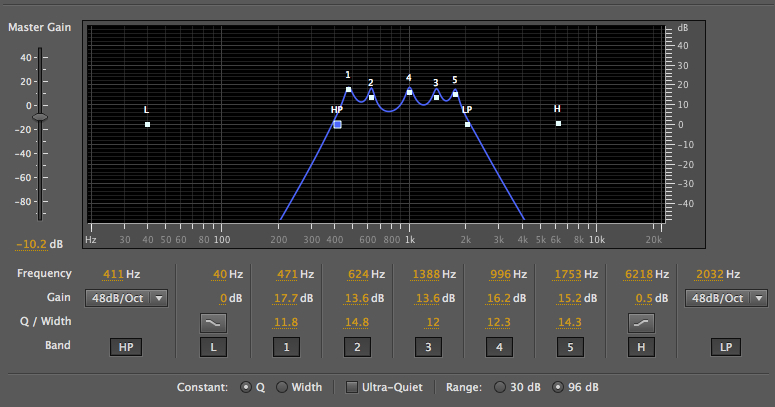The image size is (775, 407).
Task: Choose the 30 dB range option
Action: pyautogui.click(x=501, y=387)
